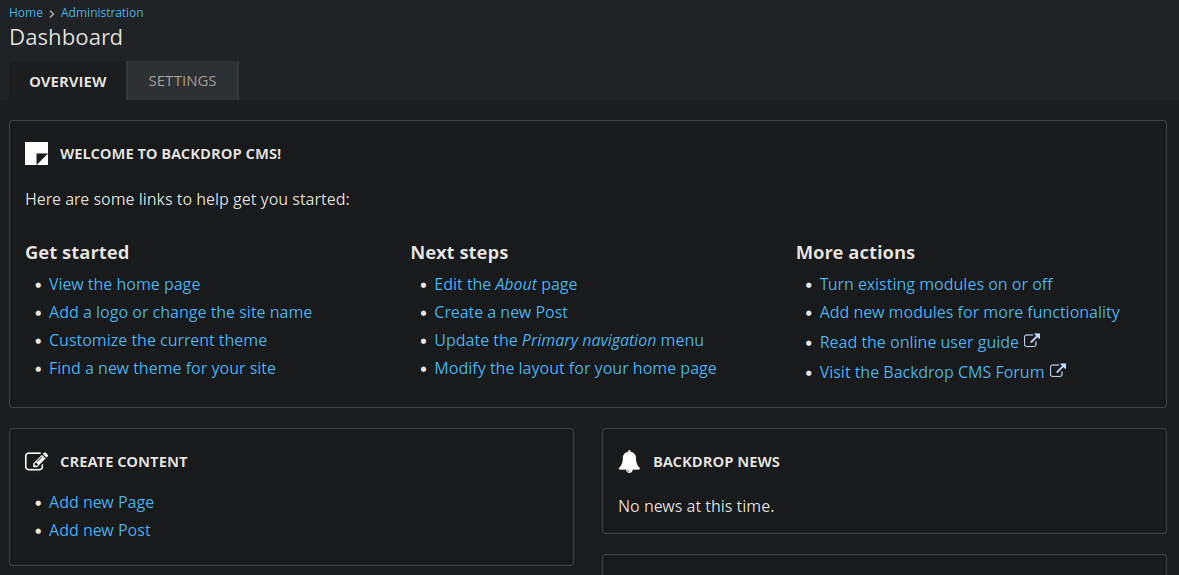Open the View the home page link

pos(124,284)
